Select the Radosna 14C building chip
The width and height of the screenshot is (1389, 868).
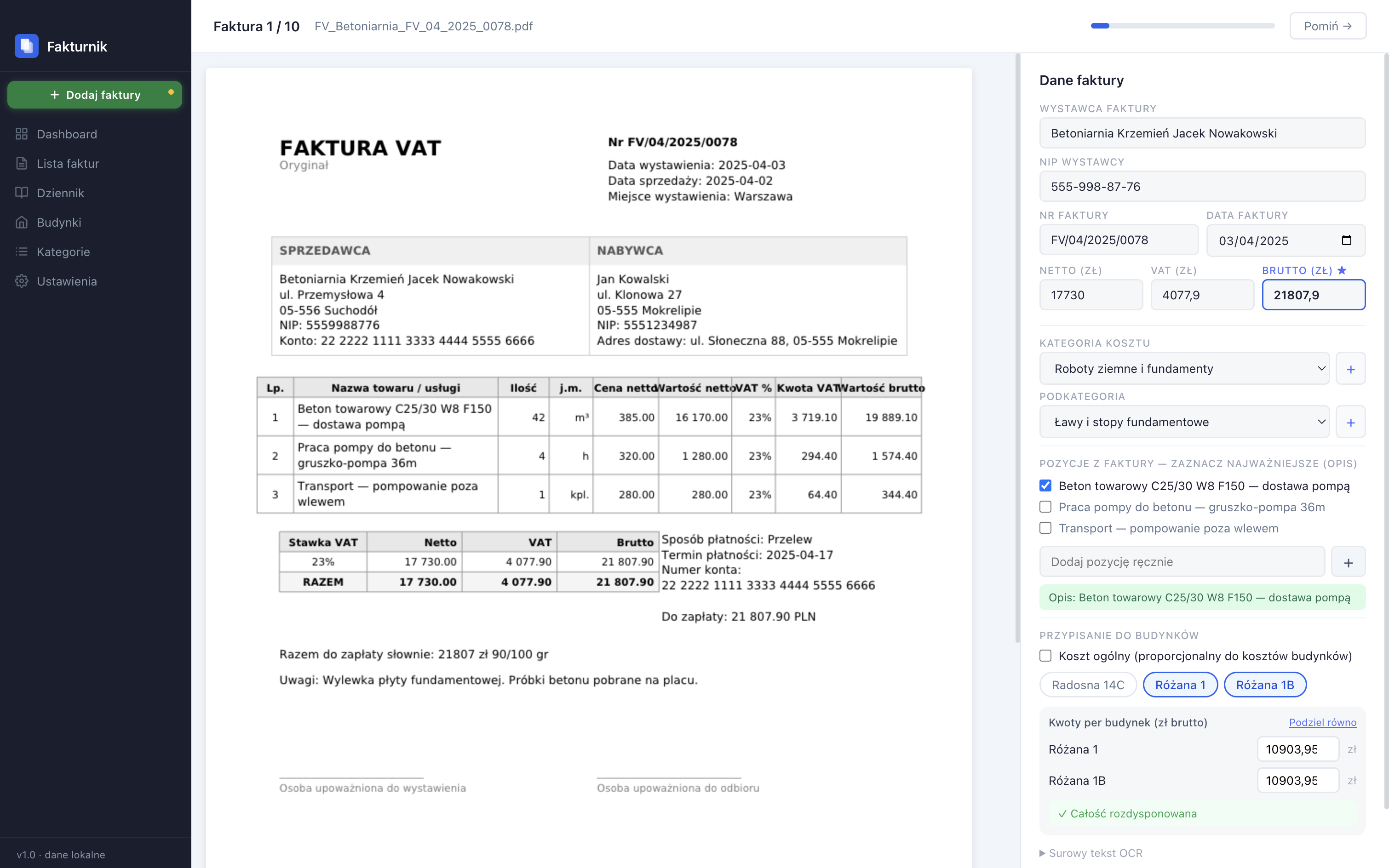click(x=1088, y=685)
